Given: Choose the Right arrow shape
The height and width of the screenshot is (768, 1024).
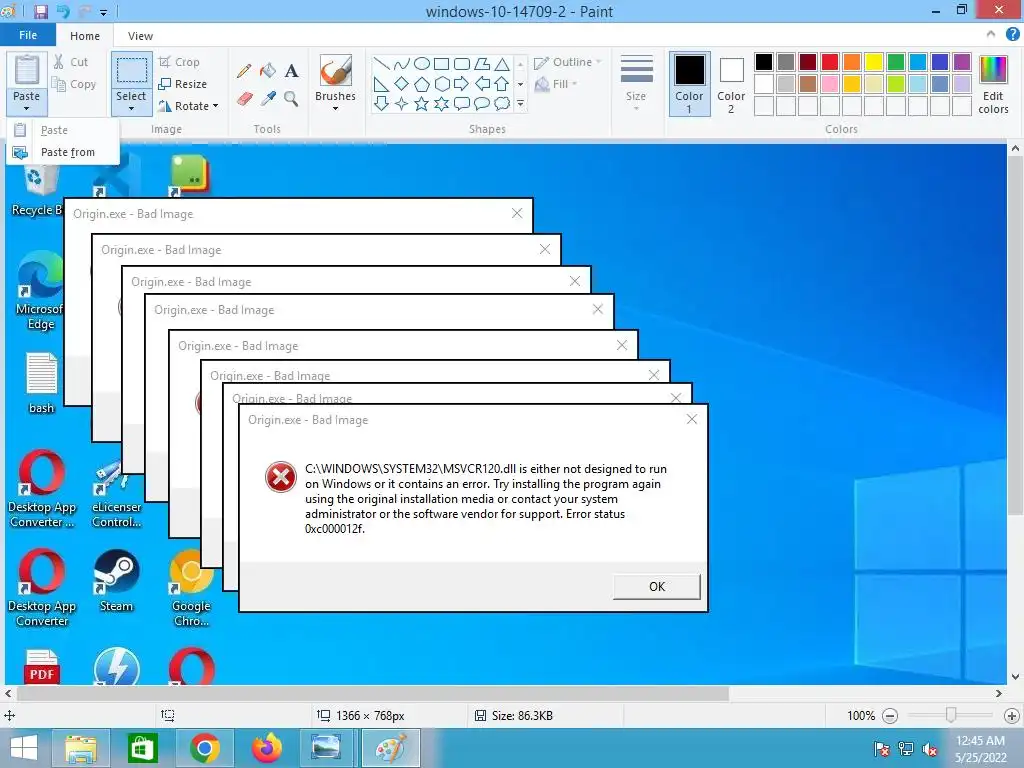Looking at the screenshot, I should 462,83.
